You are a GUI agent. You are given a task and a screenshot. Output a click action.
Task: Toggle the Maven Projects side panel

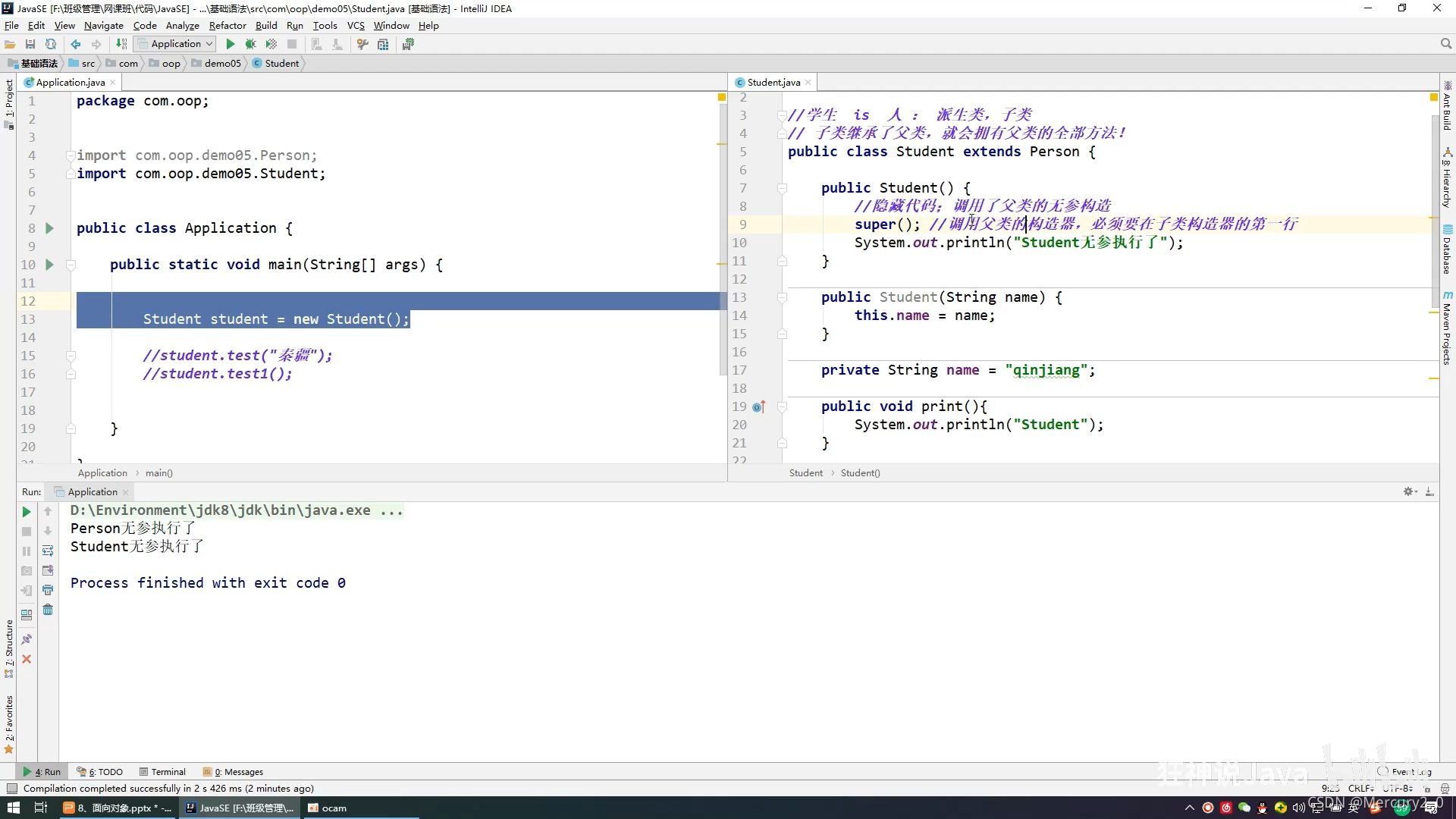click(x=1448, y=328)
